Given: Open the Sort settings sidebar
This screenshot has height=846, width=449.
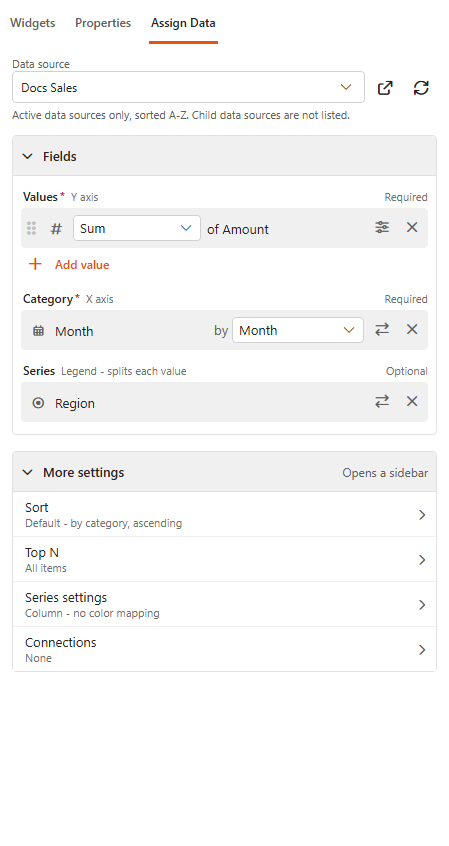Looking at the screenshot, I should [x=224, y=514].
